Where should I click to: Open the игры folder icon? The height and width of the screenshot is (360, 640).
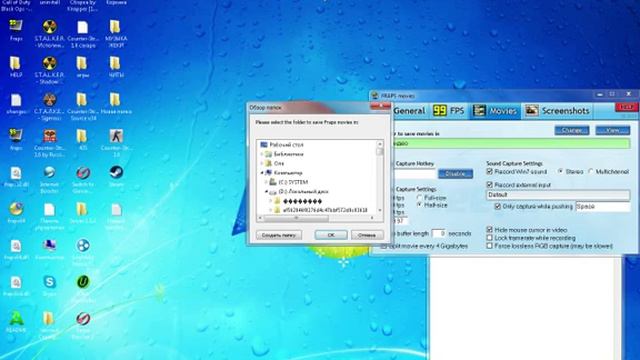point(82,64)
